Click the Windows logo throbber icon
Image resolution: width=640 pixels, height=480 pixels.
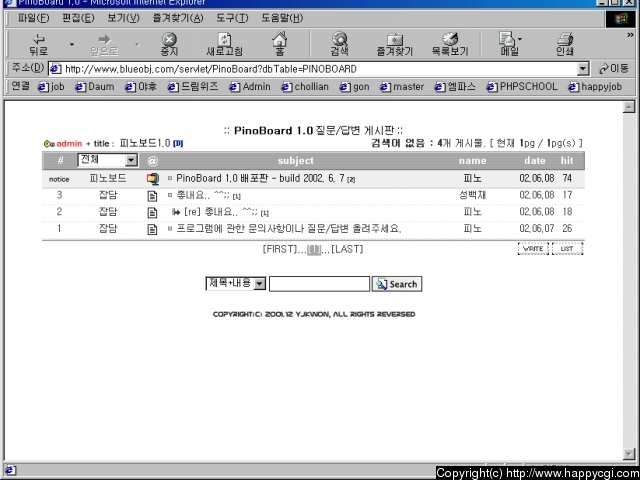(620, 19)
